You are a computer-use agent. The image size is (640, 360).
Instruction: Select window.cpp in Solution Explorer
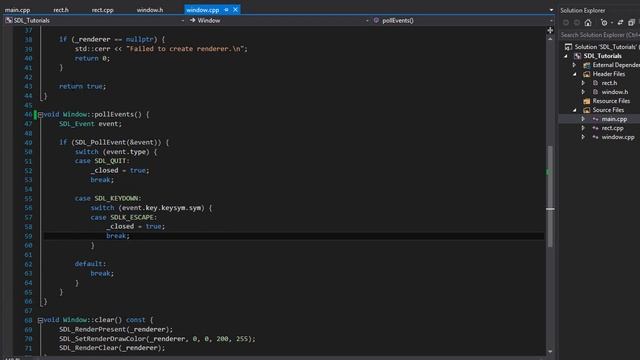618,137
